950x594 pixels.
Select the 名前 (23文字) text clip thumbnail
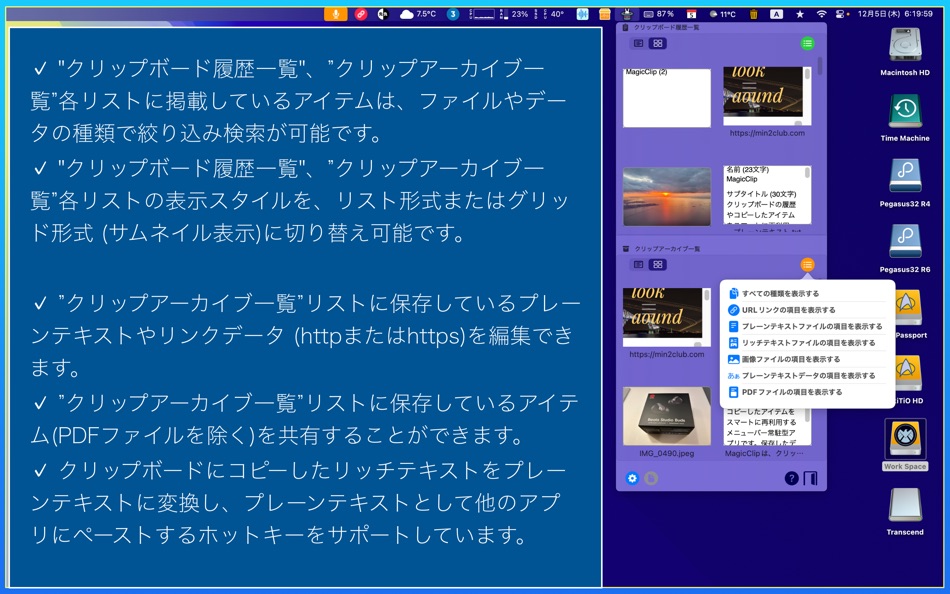click(767, 196)
